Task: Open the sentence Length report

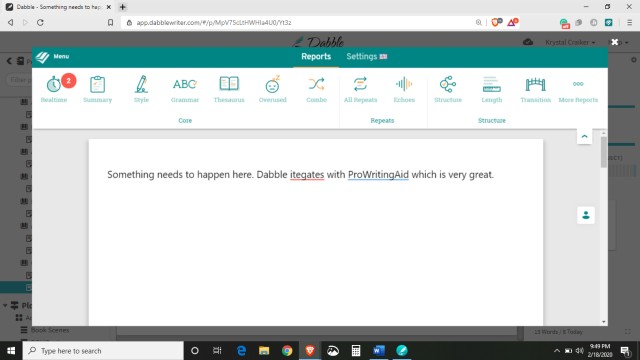Action: pos(491,89)
